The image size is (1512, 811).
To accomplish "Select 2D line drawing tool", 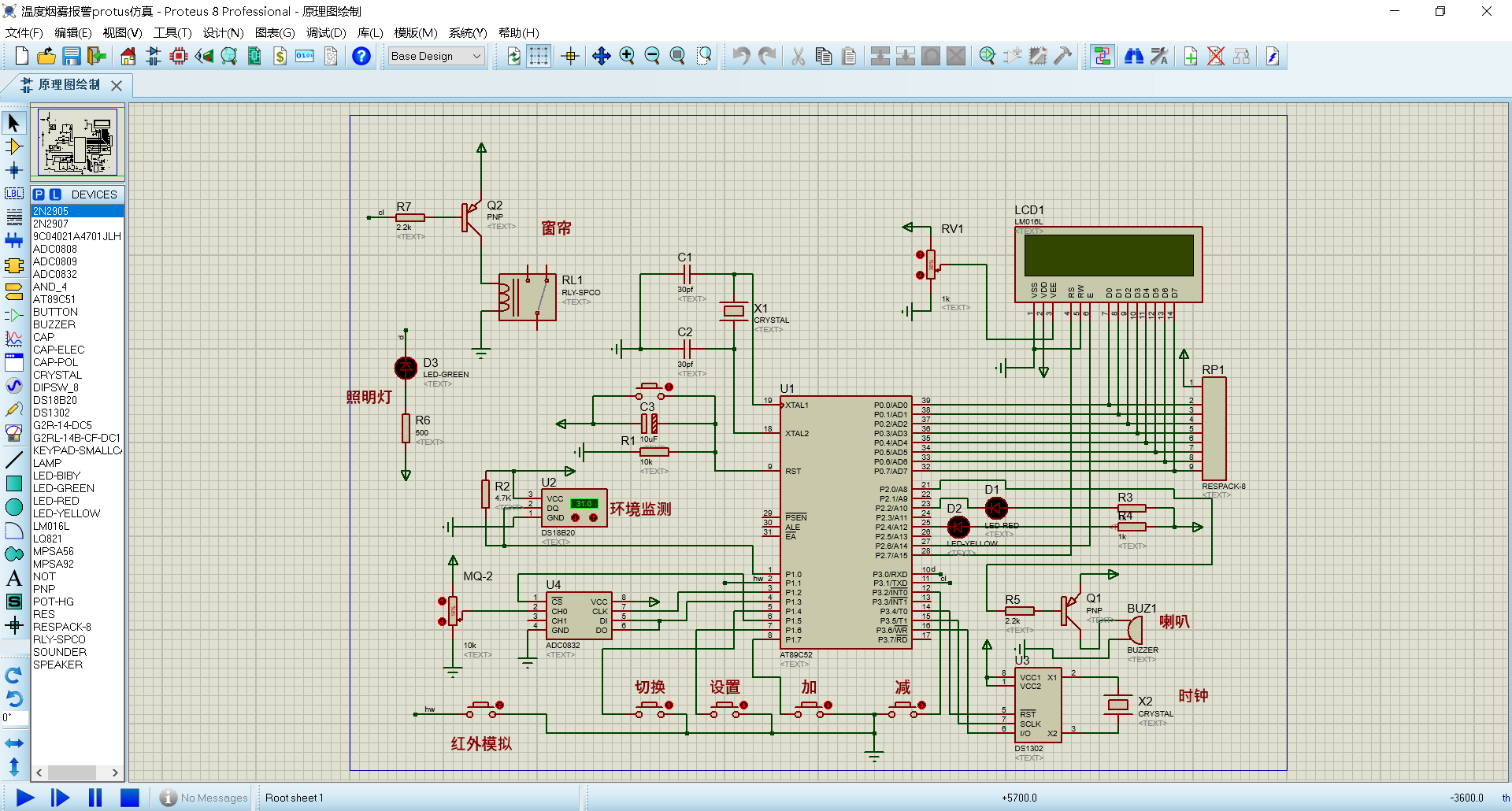I will coord(14,460).
